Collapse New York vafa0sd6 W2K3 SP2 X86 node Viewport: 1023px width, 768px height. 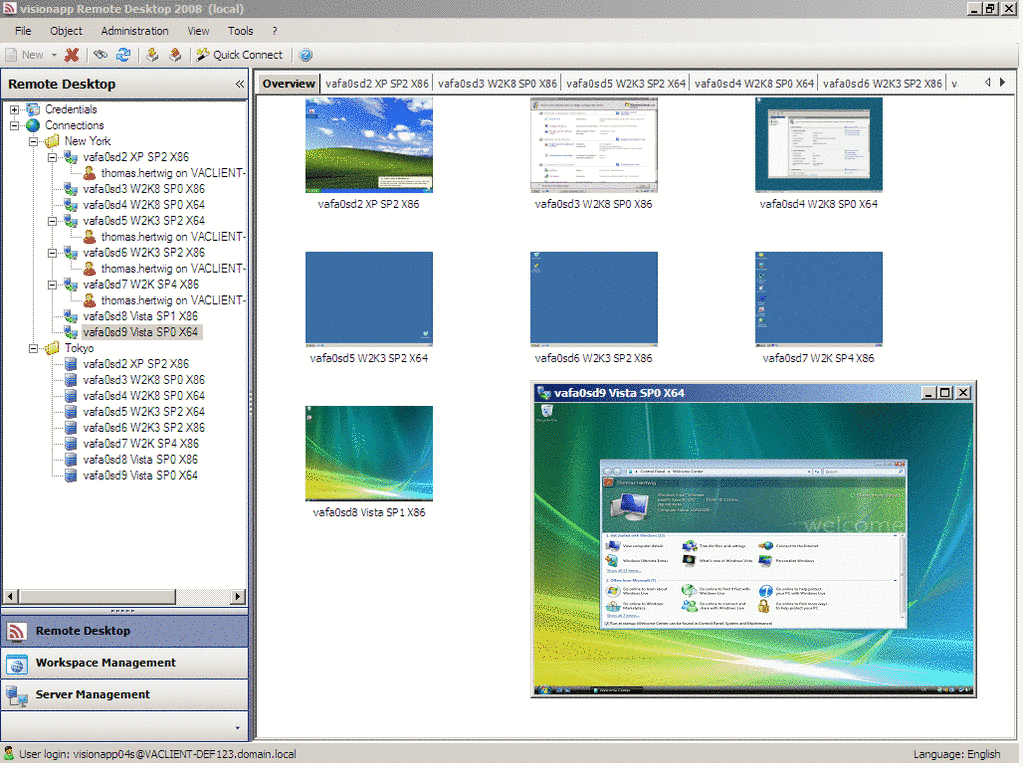(52, 253)
